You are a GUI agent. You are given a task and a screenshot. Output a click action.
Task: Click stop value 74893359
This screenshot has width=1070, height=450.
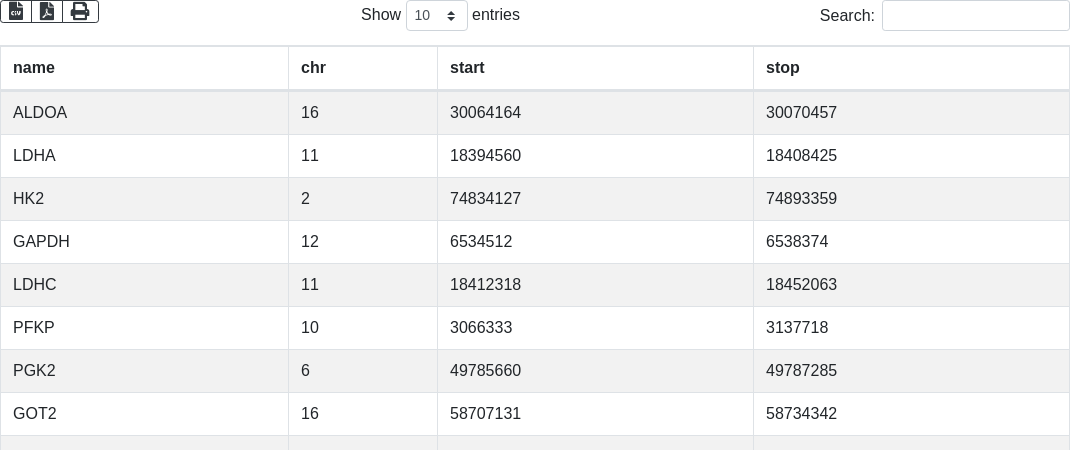coord(801,199)
